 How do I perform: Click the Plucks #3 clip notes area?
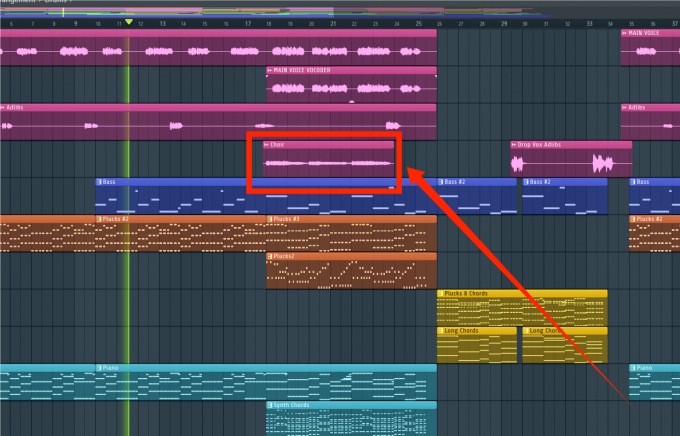click(x=351, y=237)
